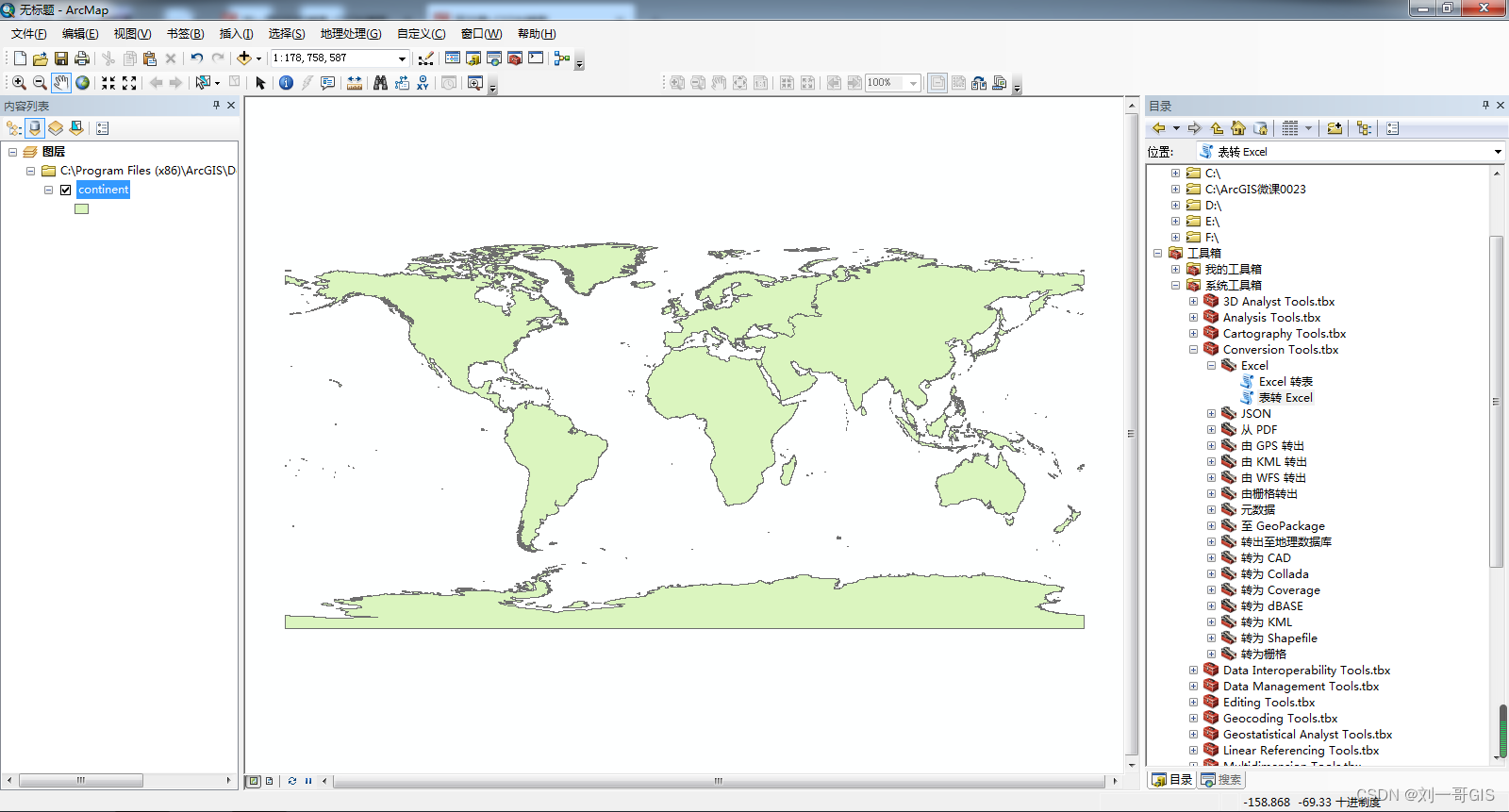The width and height of the screenshot is (1509, 812).
Task: Toggle Catalog tree contents panel
Action: point(1364,128)
